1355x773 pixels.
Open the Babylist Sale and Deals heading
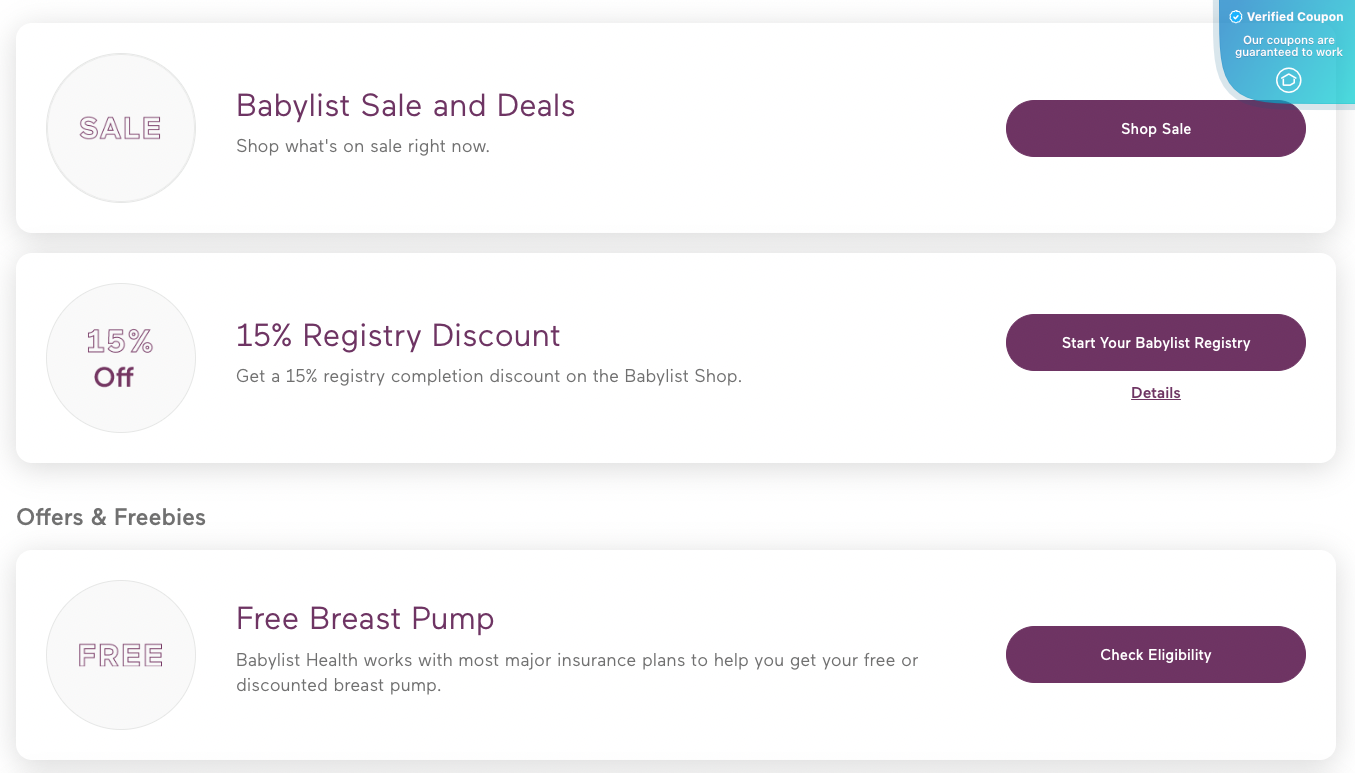[405, 105]
